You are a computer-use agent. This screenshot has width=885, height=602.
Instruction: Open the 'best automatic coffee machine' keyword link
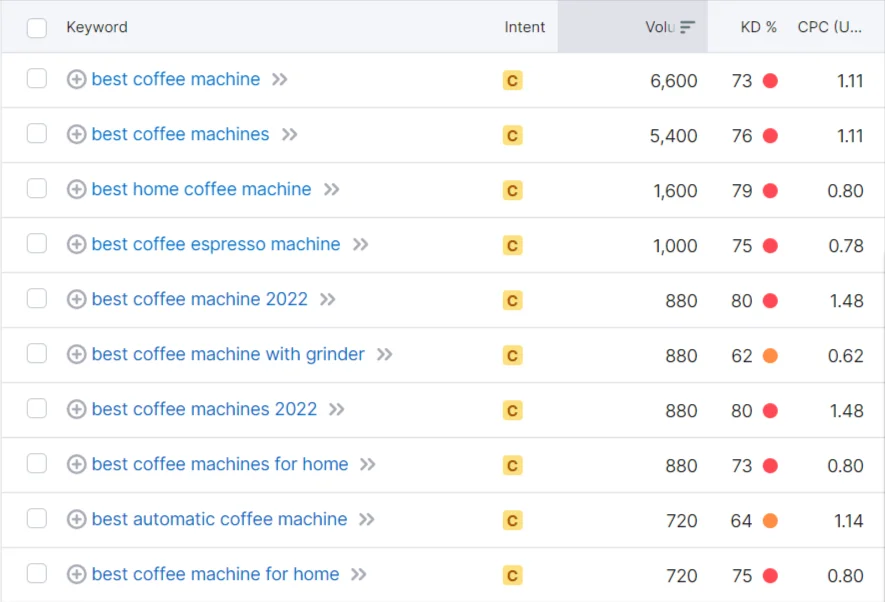[x=218, y=519]
